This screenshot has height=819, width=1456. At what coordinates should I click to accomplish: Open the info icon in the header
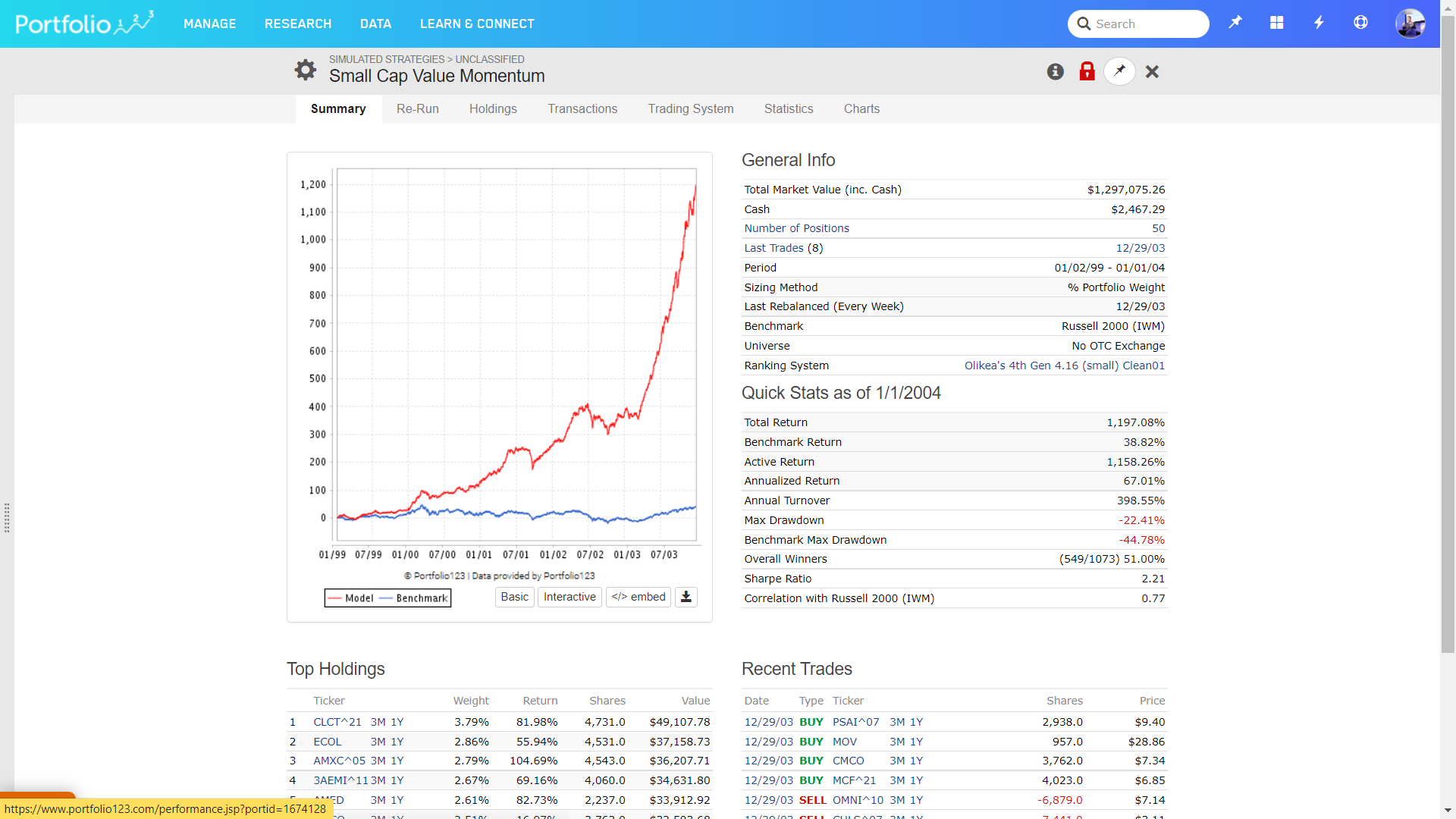click(x=1055, y=71)
